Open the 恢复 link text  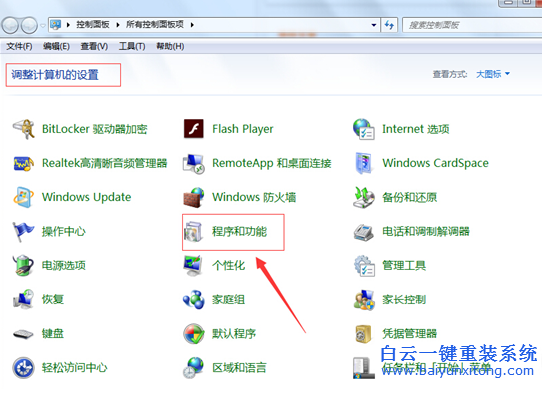point(53,299)
